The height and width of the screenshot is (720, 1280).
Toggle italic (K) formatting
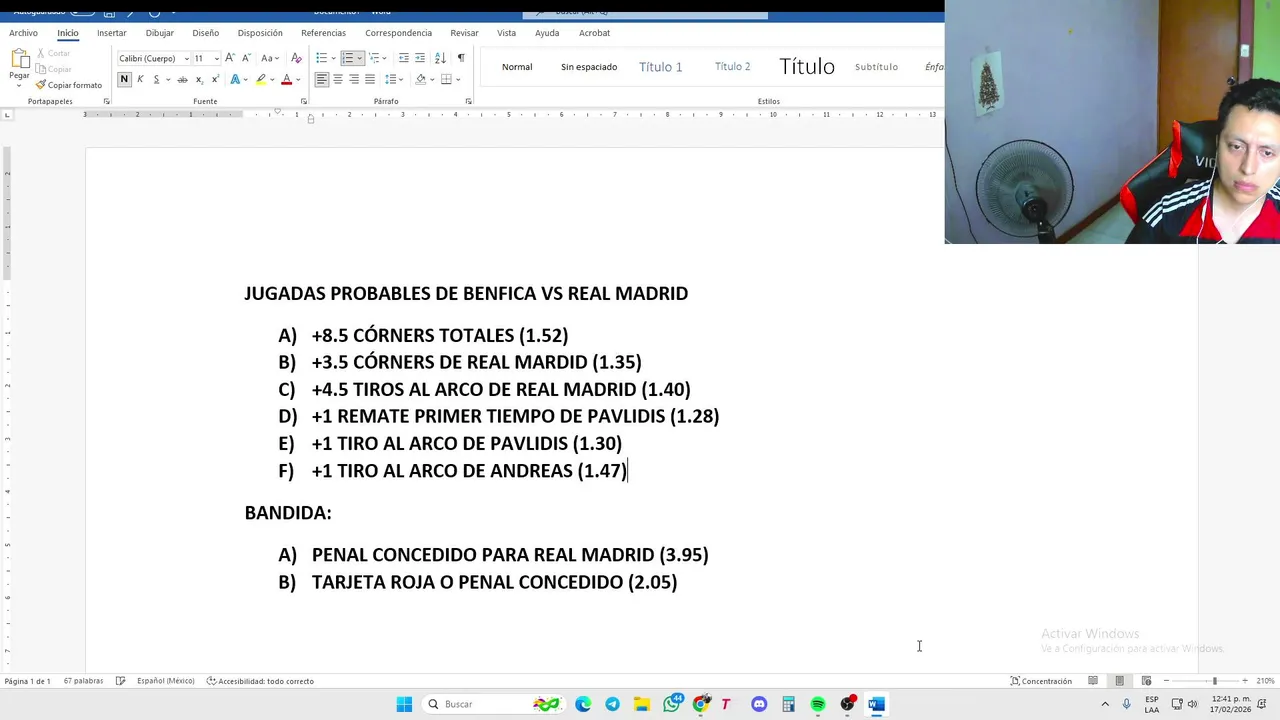[x=140, y=79]
